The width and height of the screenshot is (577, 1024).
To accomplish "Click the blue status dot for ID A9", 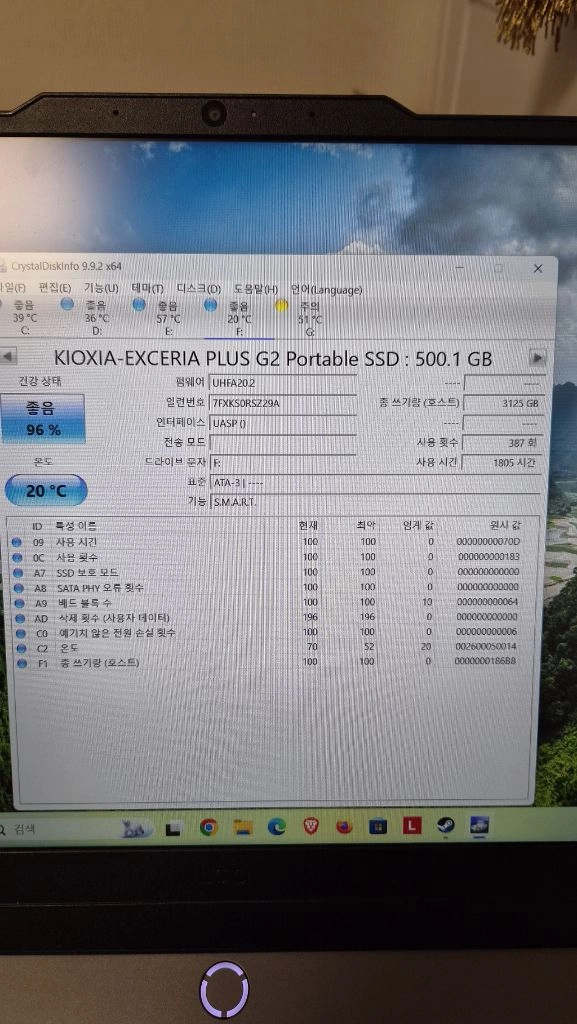I will tap(18, 603).
